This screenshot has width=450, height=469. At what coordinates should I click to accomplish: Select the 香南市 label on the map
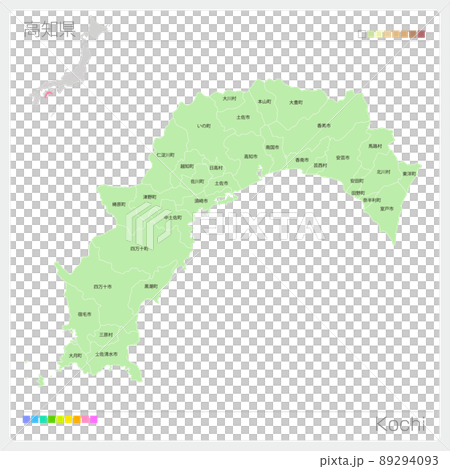302,160
